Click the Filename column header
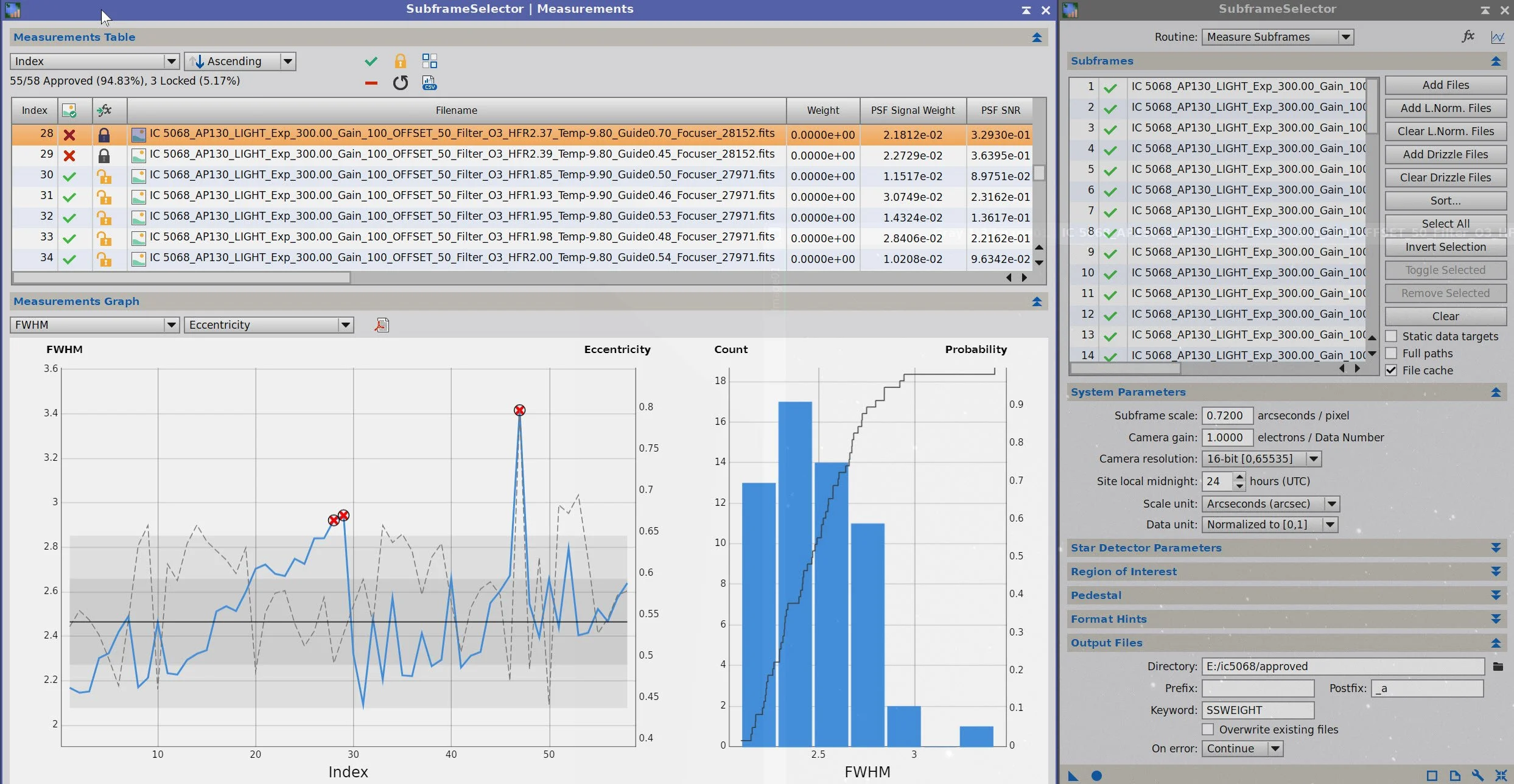Screen dimensions: 1514x784 pyautogui.click(x=456, y=110)
